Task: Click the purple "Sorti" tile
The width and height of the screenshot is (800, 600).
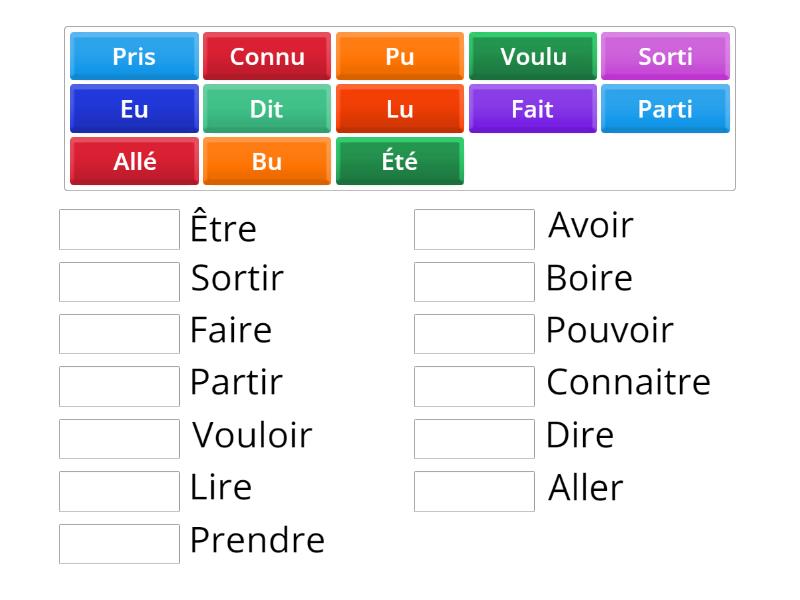Action: coord(665,57)
